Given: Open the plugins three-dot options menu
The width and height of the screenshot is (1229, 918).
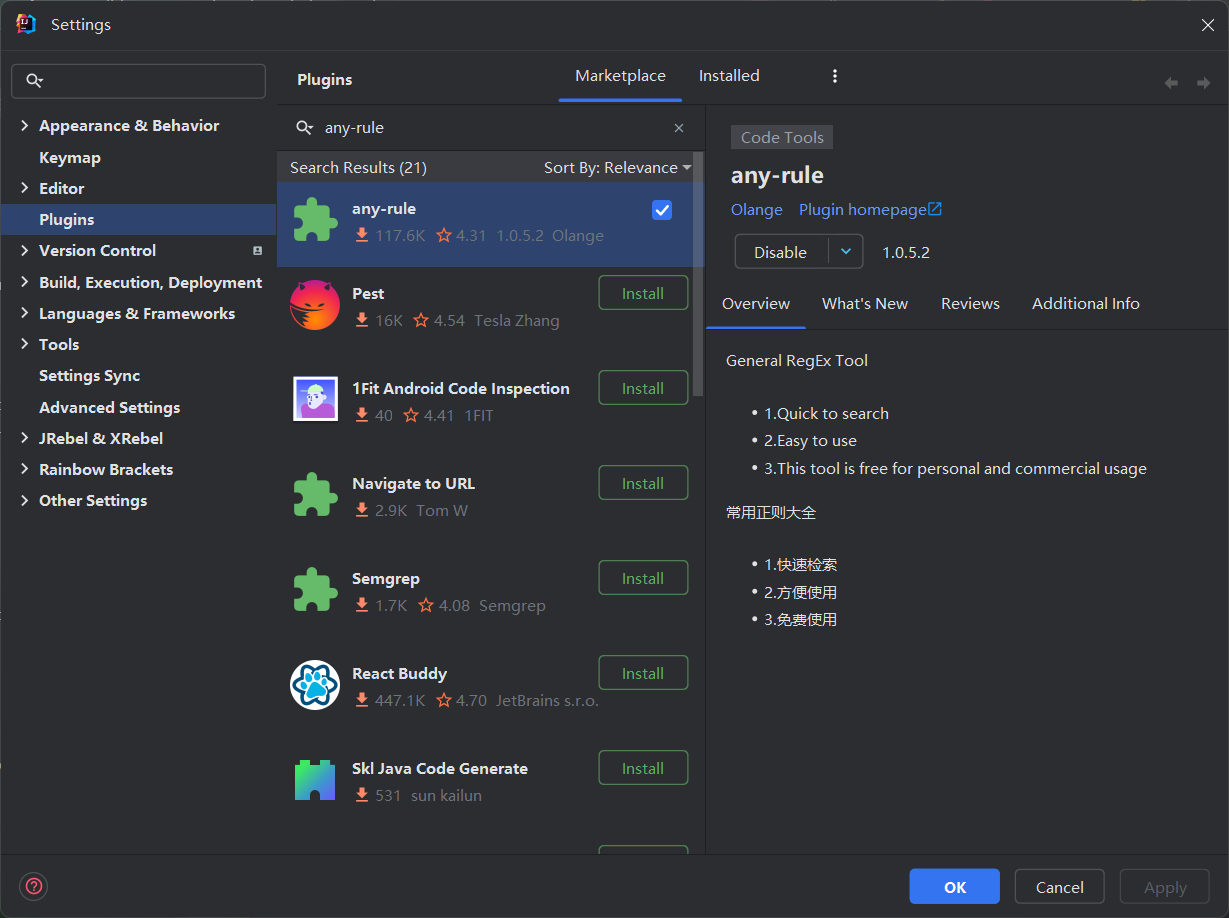Looking at the screenshot, I should click(835, 76).
